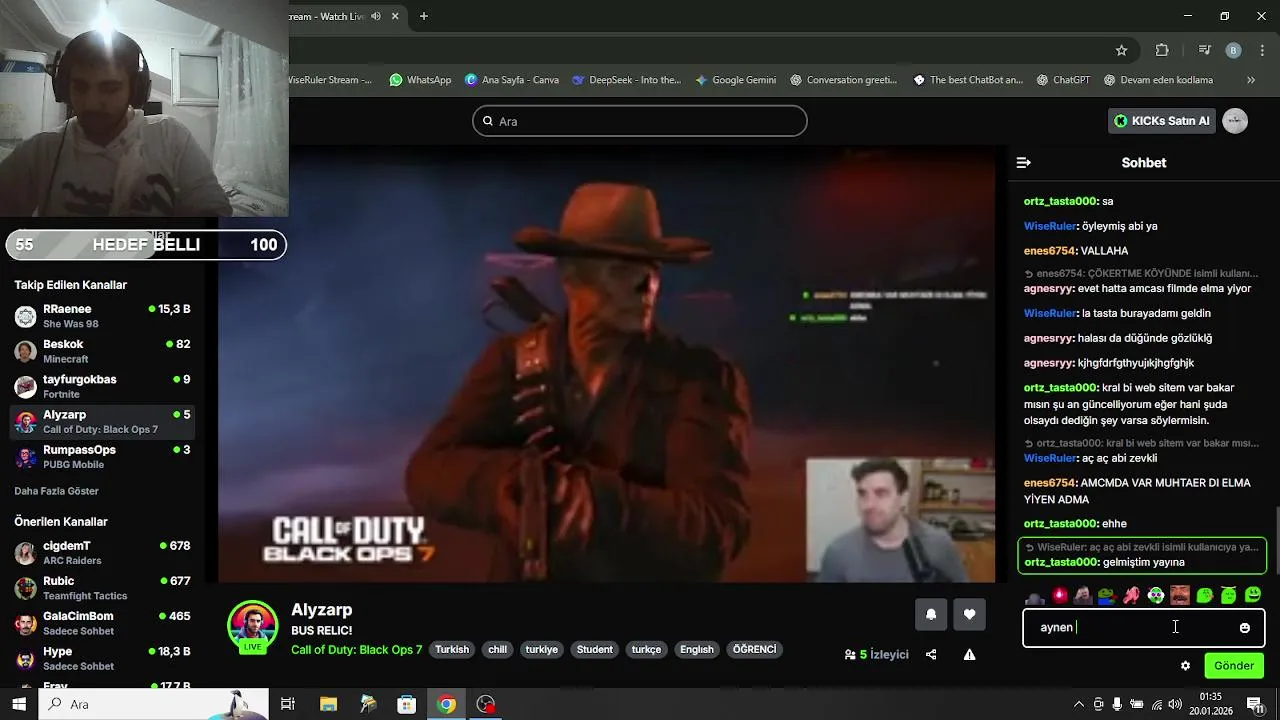Open the Ana Sayfa - Canva bookmark
The image size is (1280, 720).
point(511,80)
